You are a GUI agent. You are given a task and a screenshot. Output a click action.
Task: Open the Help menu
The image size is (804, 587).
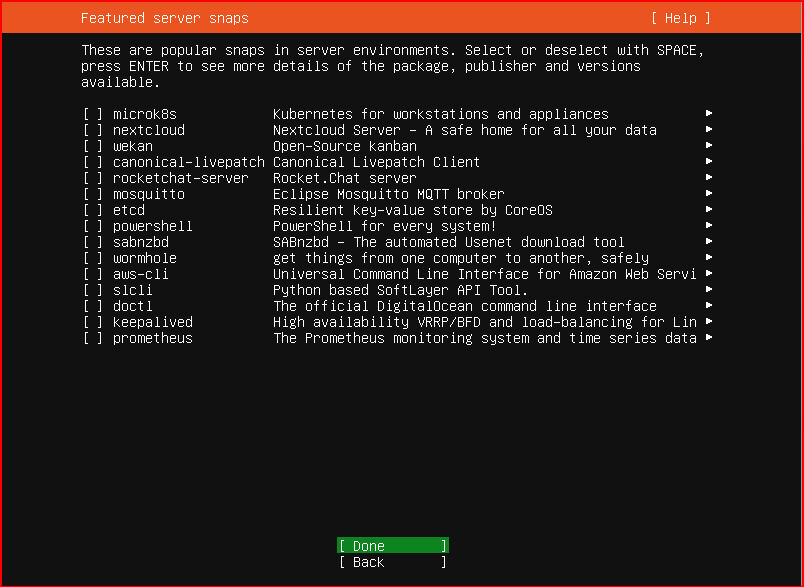click(681, 18)
